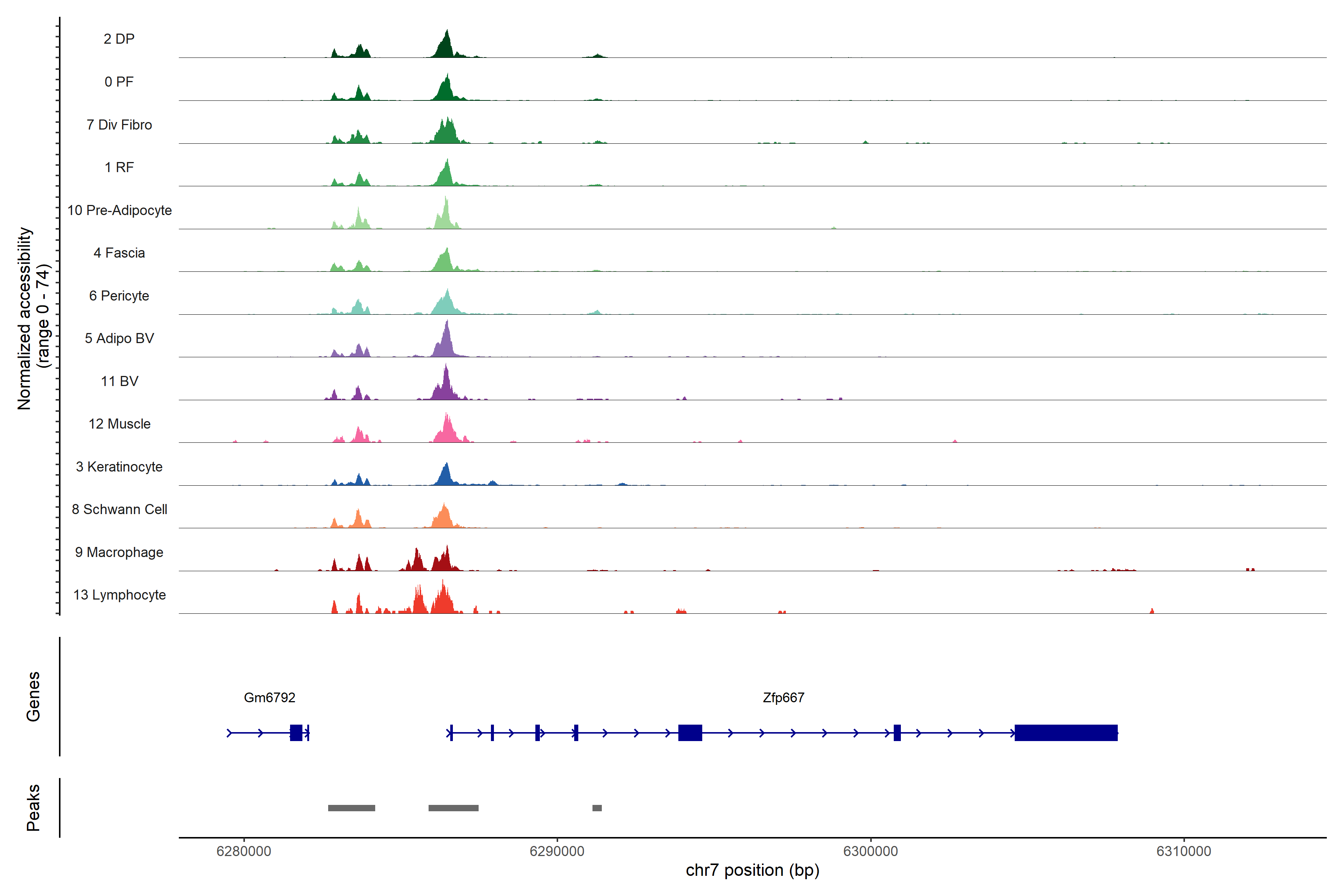Click the Gm6792 gene label
1344x896 pixels.
(x=269, y=698)
